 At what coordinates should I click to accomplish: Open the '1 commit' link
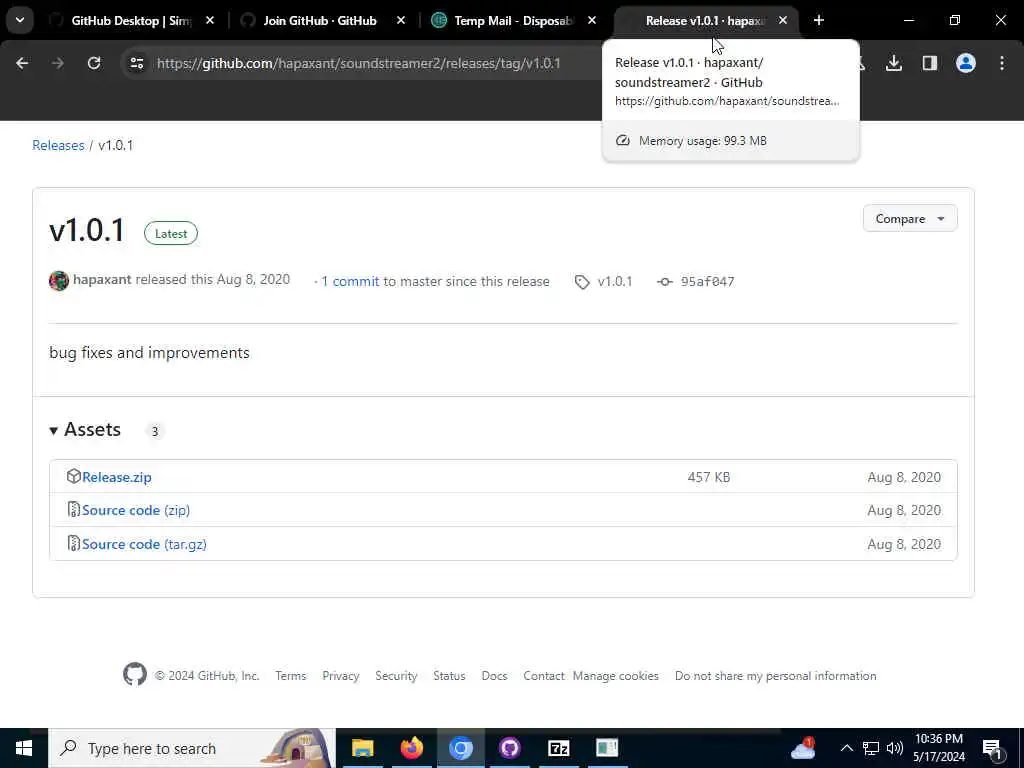click(x=350, y=281)
